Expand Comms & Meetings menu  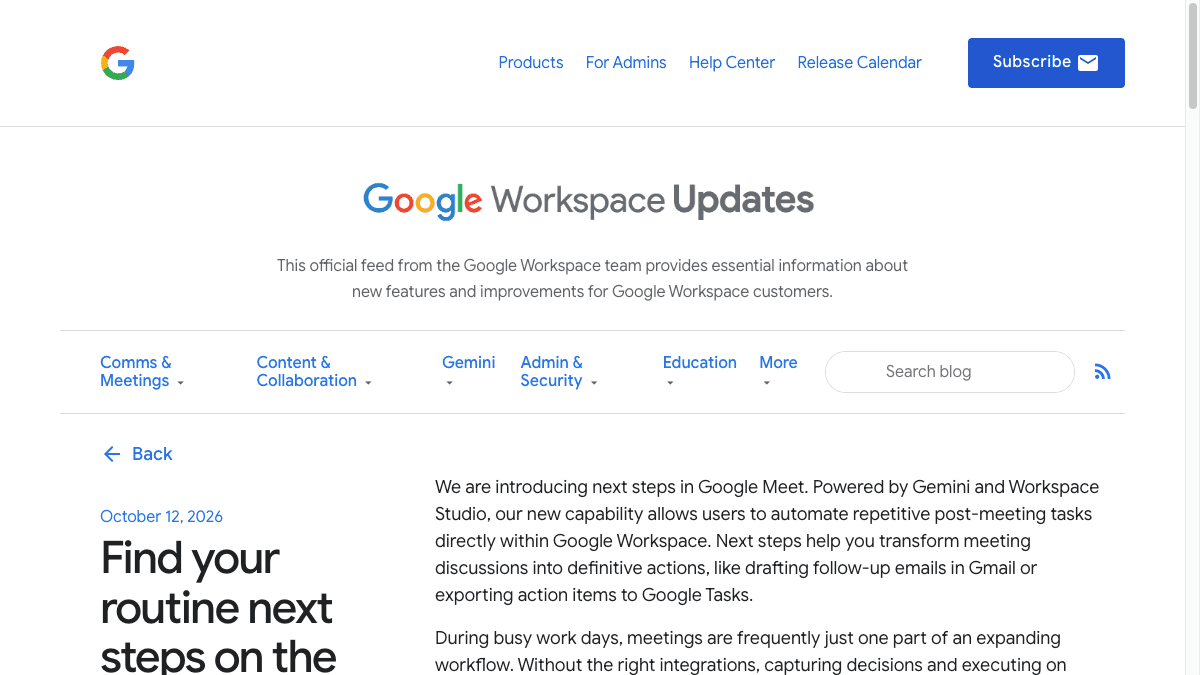pyautogui.click(x=142, y=372)
